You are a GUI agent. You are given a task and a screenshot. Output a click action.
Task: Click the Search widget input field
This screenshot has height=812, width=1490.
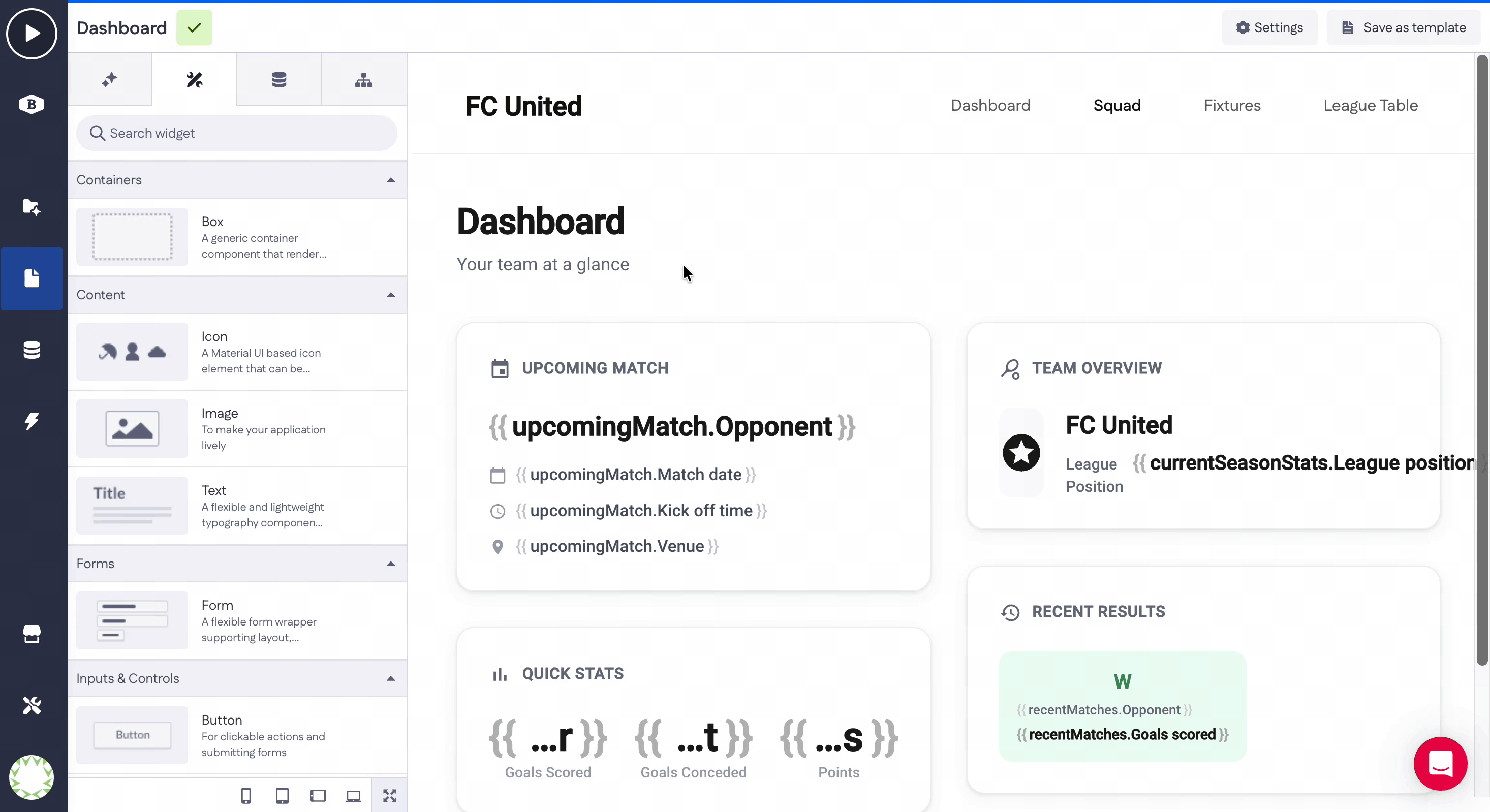coord(237,133)
